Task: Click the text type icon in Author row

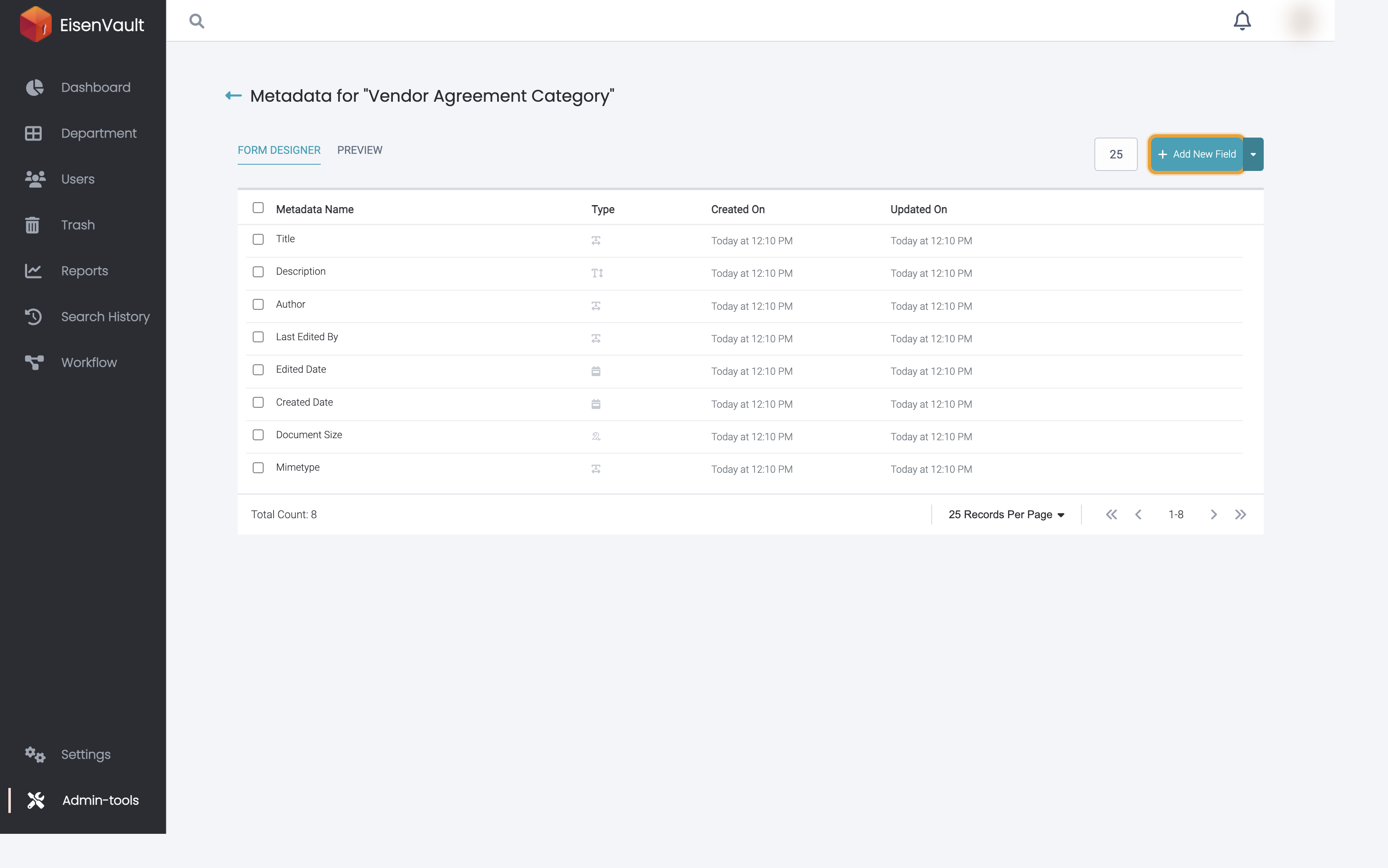Action: click(596, 306)
